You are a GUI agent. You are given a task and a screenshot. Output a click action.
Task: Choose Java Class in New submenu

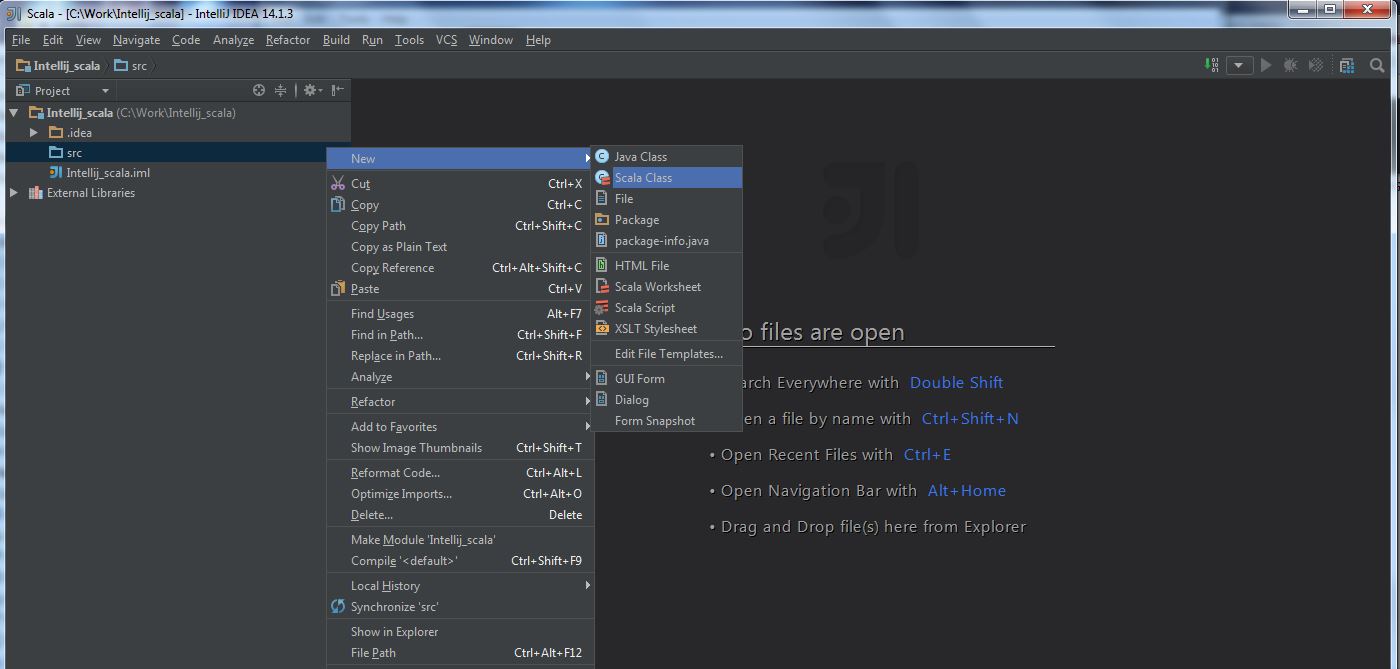tap(666, 157)
